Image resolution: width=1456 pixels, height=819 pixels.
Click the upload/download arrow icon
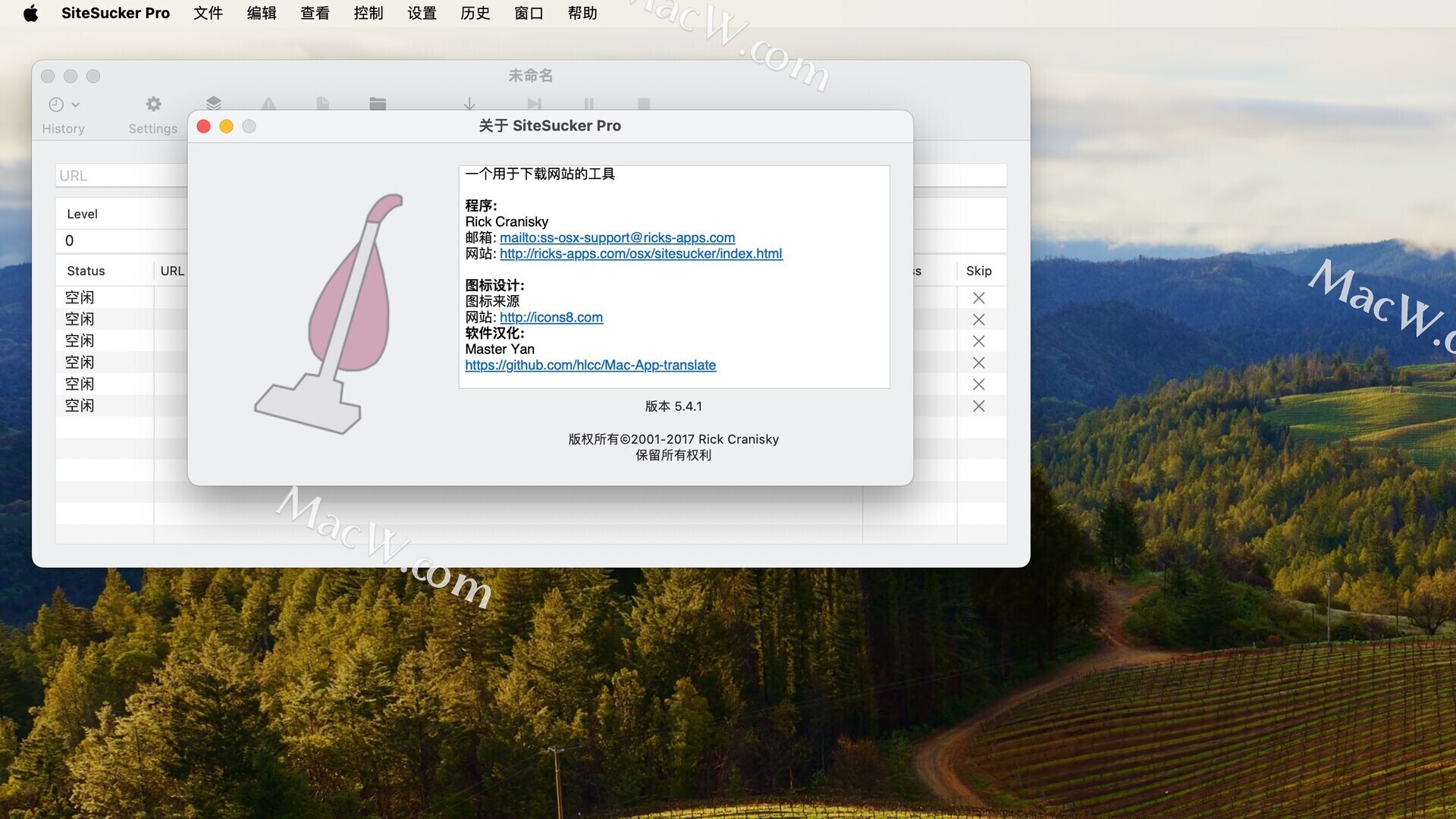[x=468, y=104]
